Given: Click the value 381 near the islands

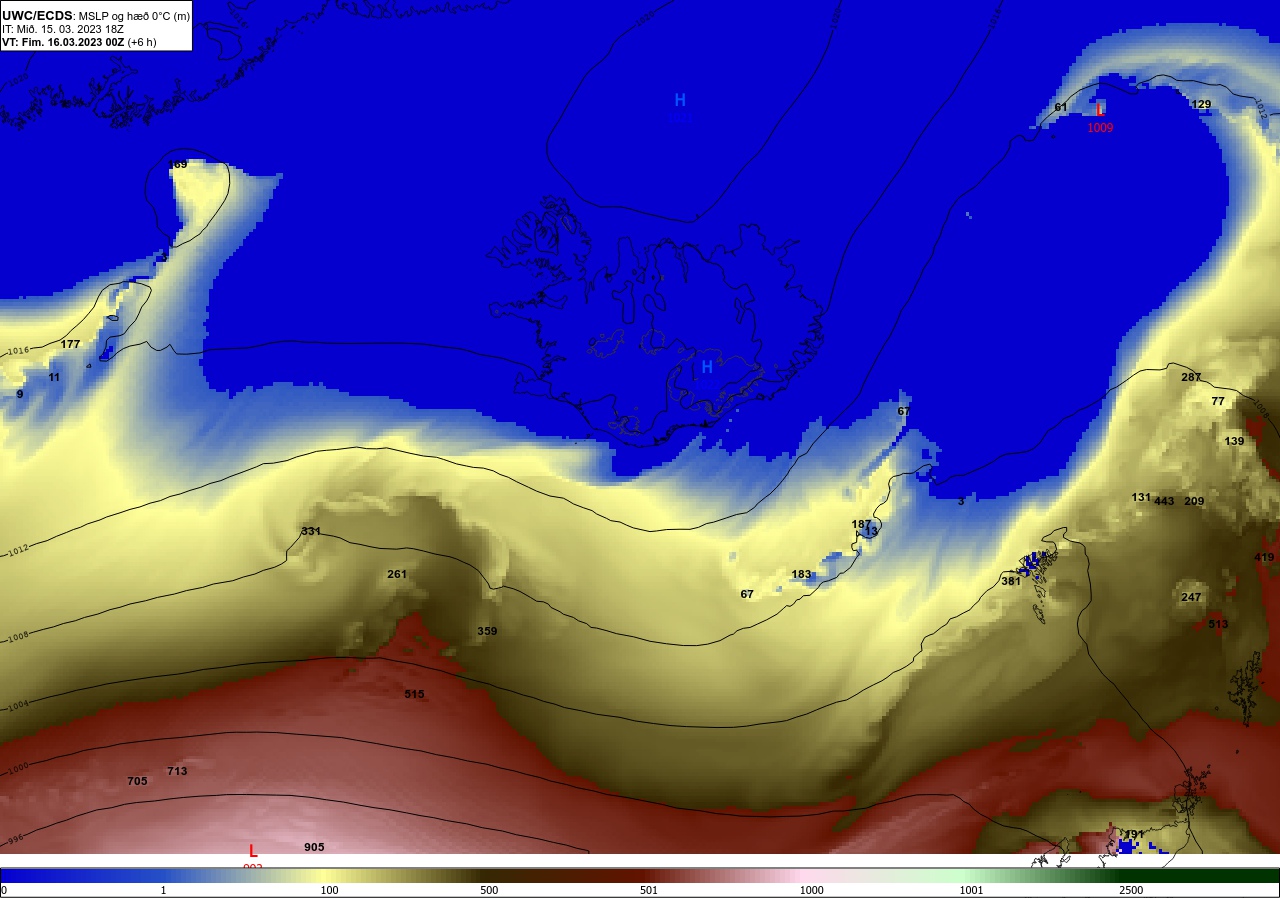Looking at the screenshot, I should [x=1011, y=581].
